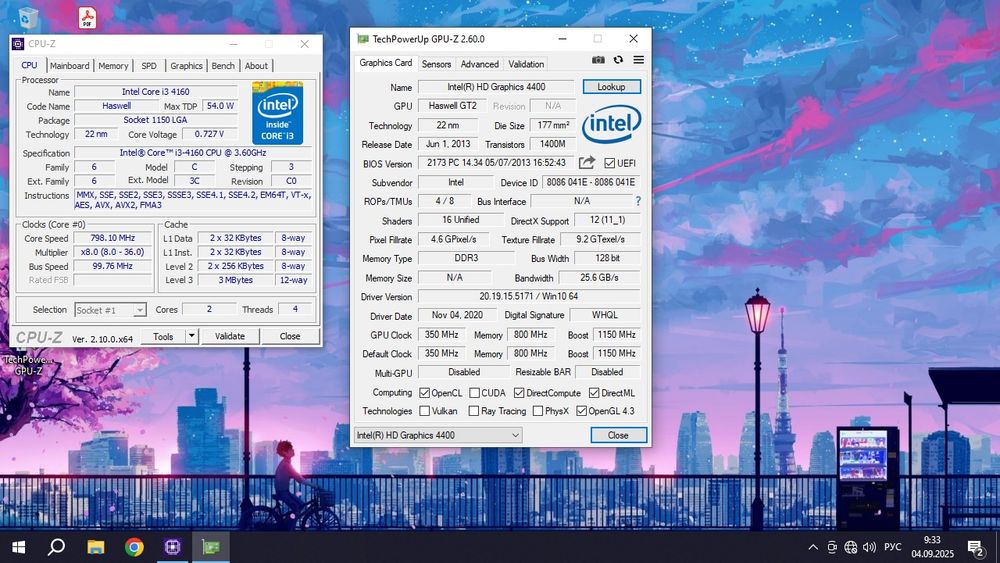Image resolution: width=1000 pixels, height=563 pixels.
Task: Click the Close button in GPU-Z
Action: (618, 435)
